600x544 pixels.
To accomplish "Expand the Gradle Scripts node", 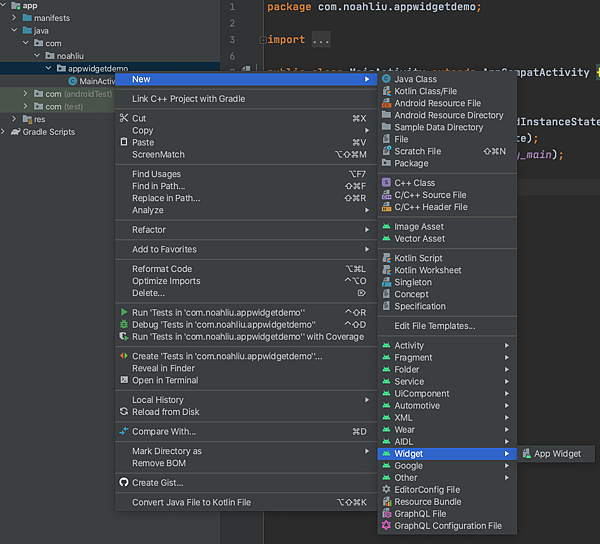I will point(3,132).
